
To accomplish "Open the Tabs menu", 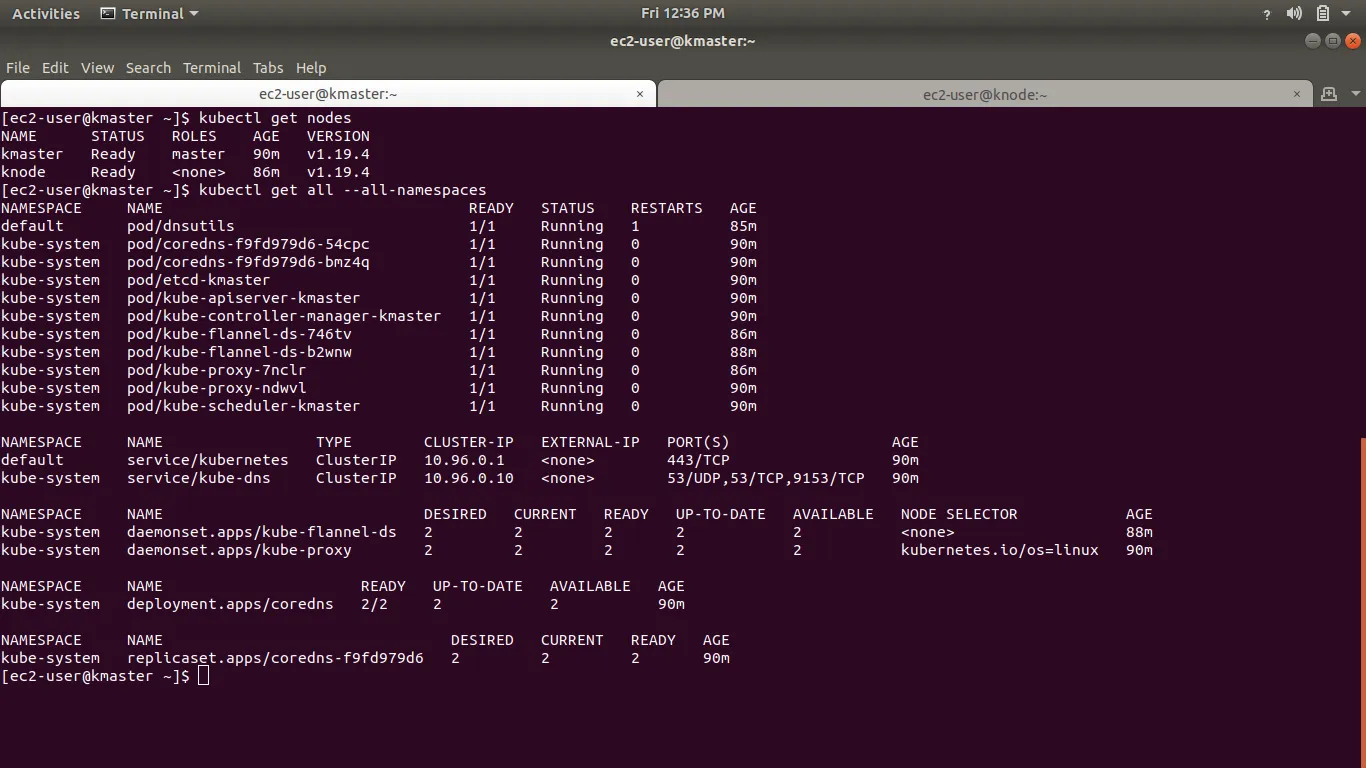I will pyautogui.click(x=268, y=68).
